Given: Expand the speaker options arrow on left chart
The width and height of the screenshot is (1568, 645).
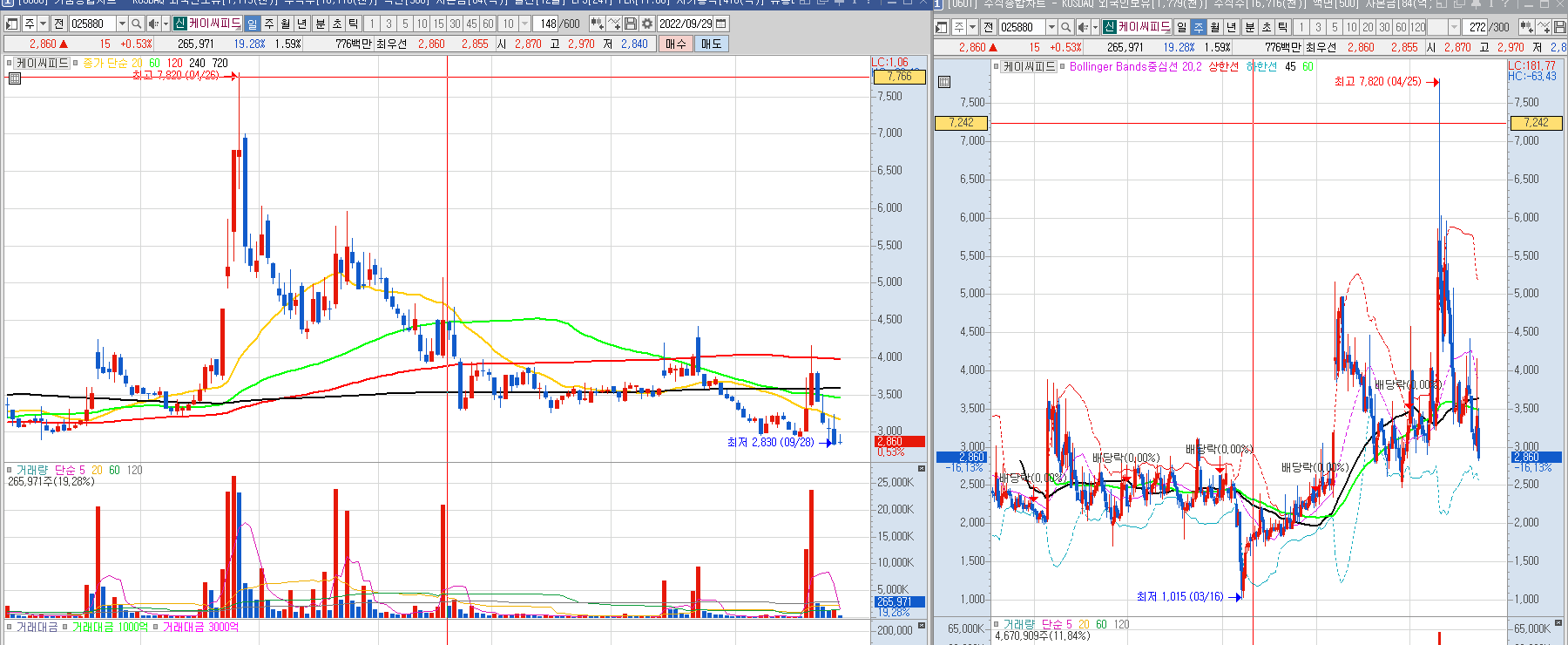Looking at the screenshot, I should point(166,24).
